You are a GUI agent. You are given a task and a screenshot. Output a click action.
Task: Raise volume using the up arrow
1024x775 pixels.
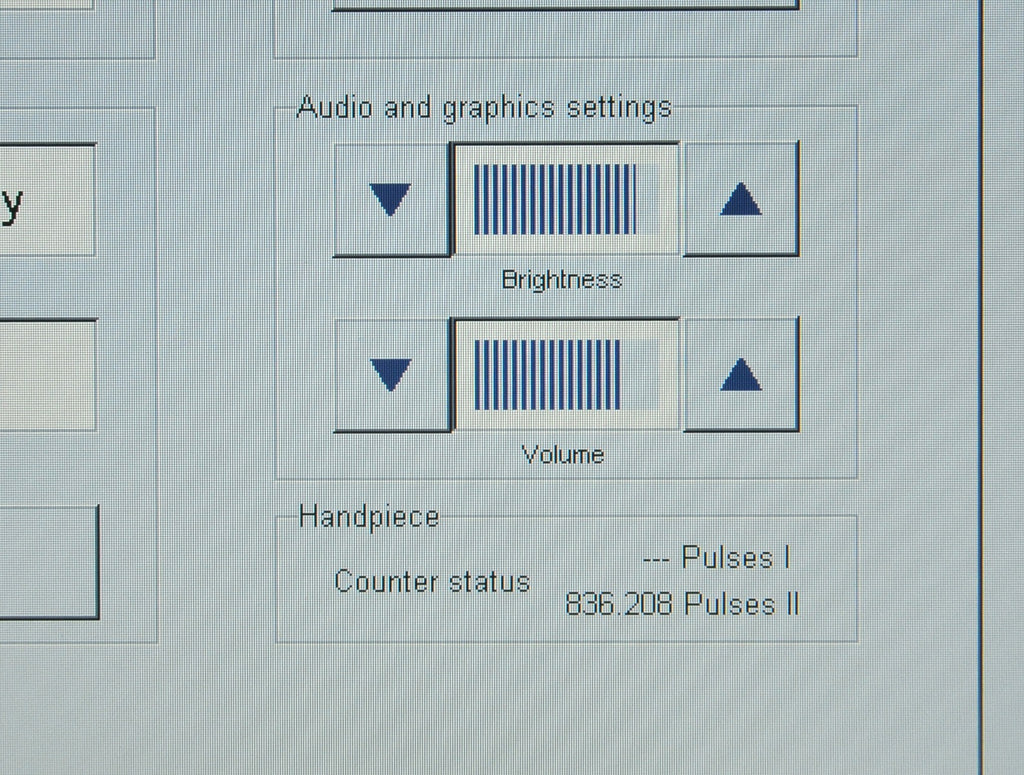tap(741, 375)
